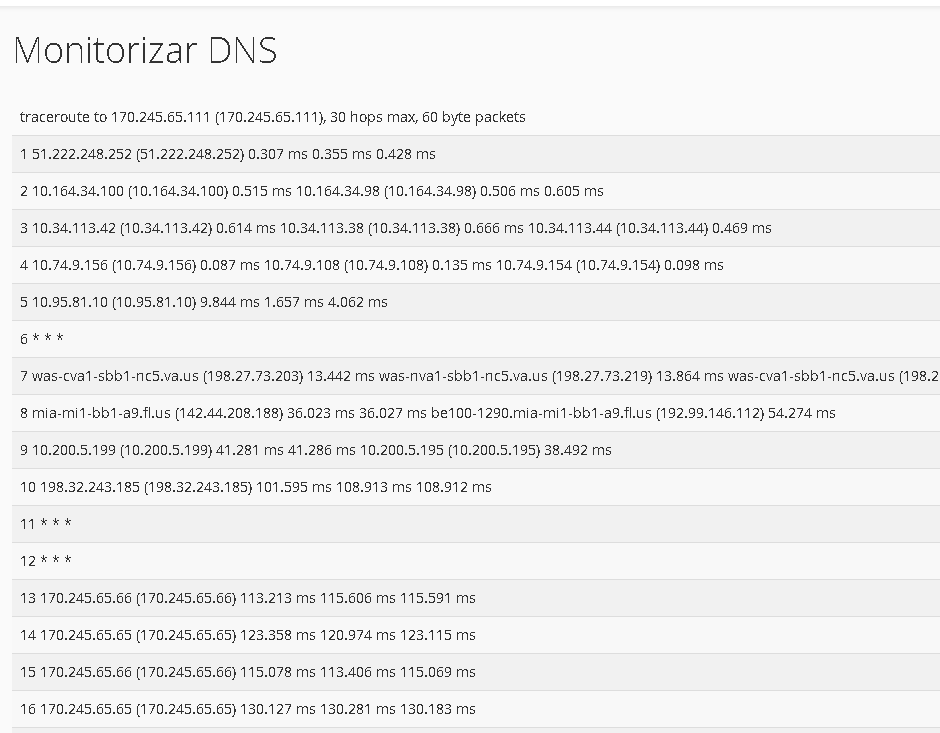The height and width of the screenshot is (733, 940).
Task: Click hop 7 row was-cva1-sbb1-nc5.va.us
Action: [476, 376]
